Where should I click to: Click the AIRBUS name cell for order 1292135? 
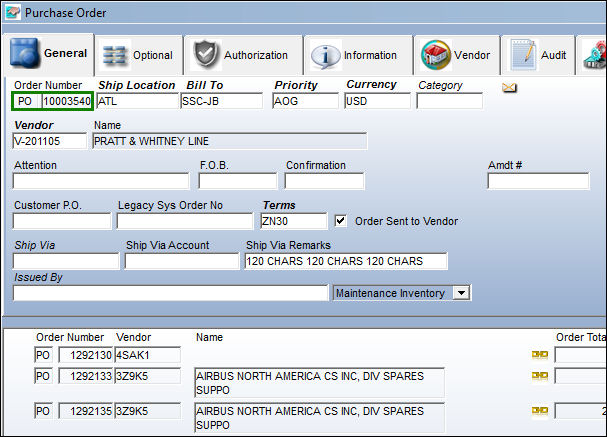319,418
